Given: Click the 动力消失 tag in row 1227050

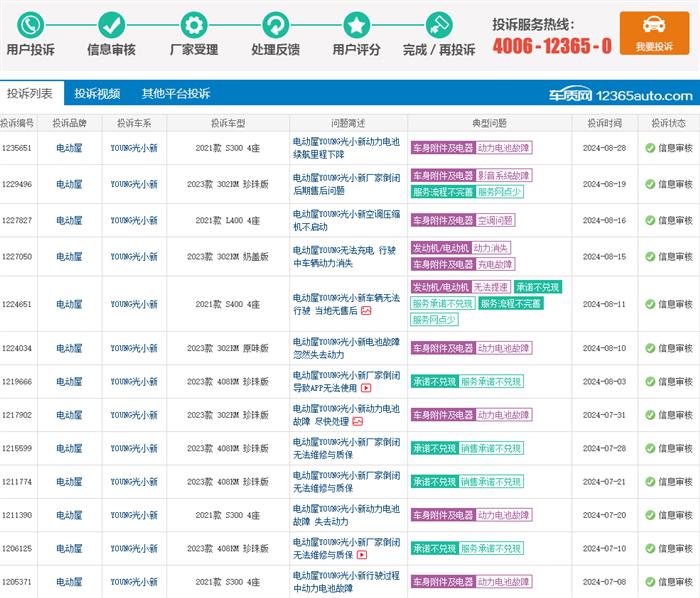Looking at the screenshot, I should click(491, 248).
